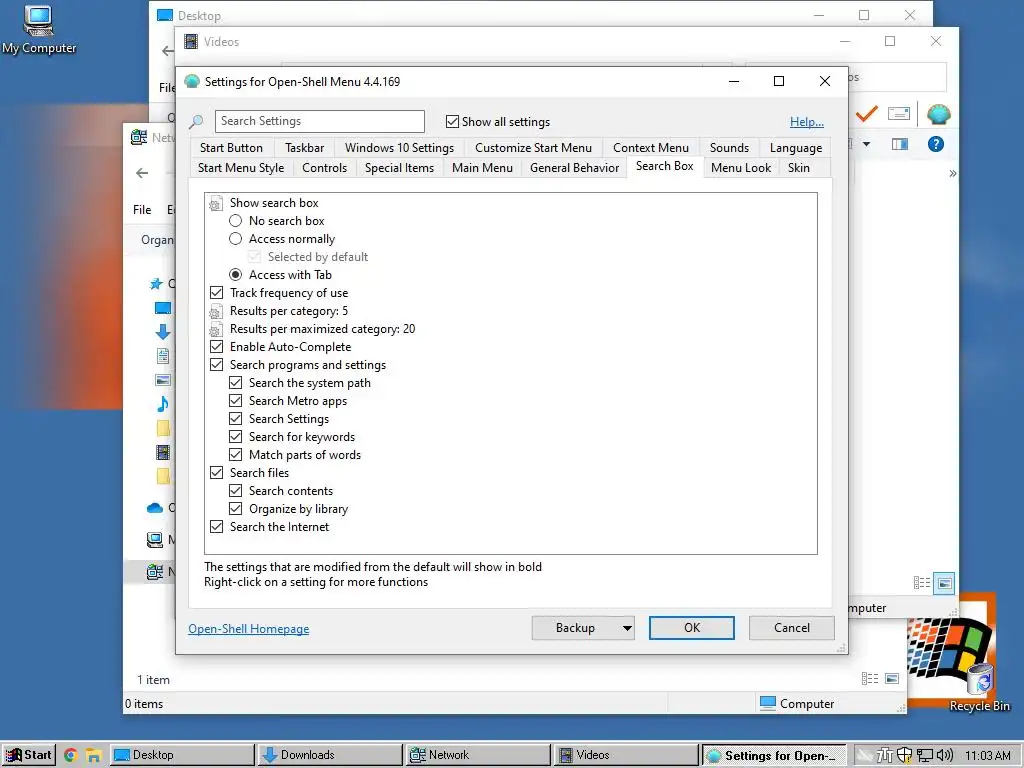Viewport: 1024px width, 768px height.
Task: Uncheck Search the system path
Action: coord(236,383)
